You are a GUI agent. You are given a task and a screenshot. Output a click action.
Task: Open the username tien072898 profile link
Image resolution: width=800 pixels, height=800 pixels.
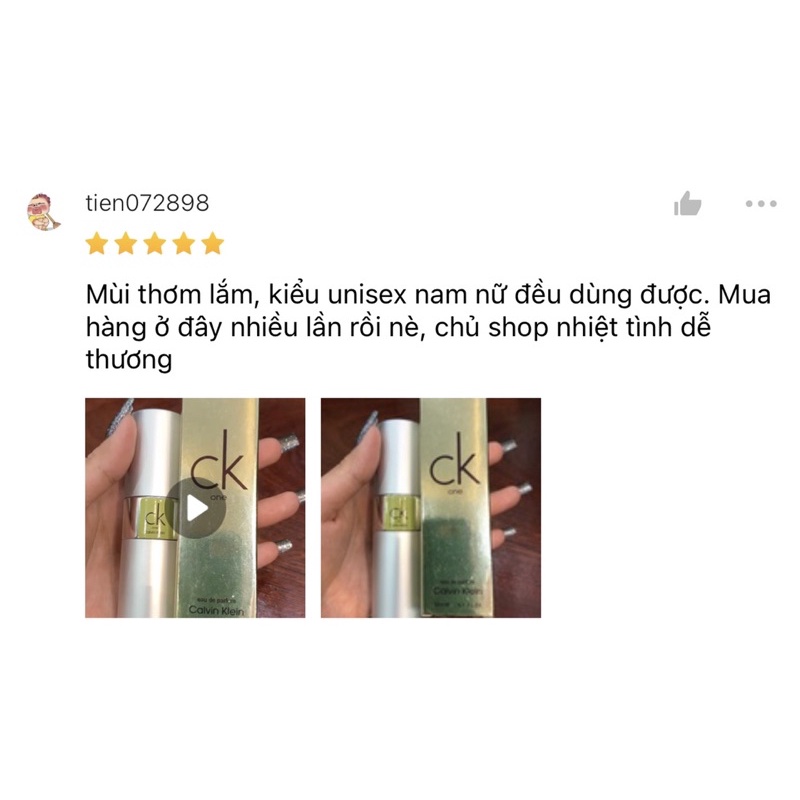point(147,203)
